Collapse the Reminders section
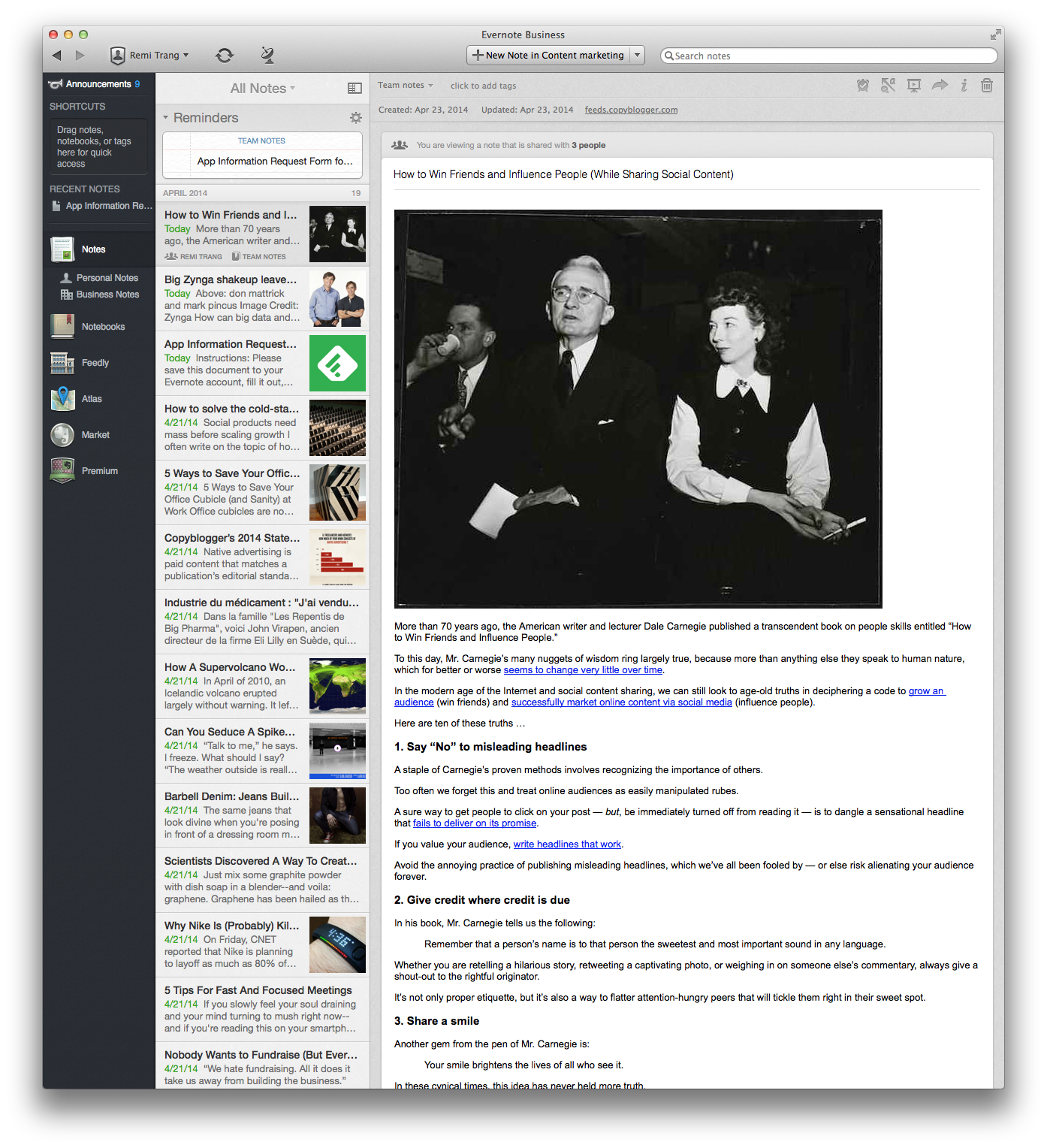 tap(166, 118)
